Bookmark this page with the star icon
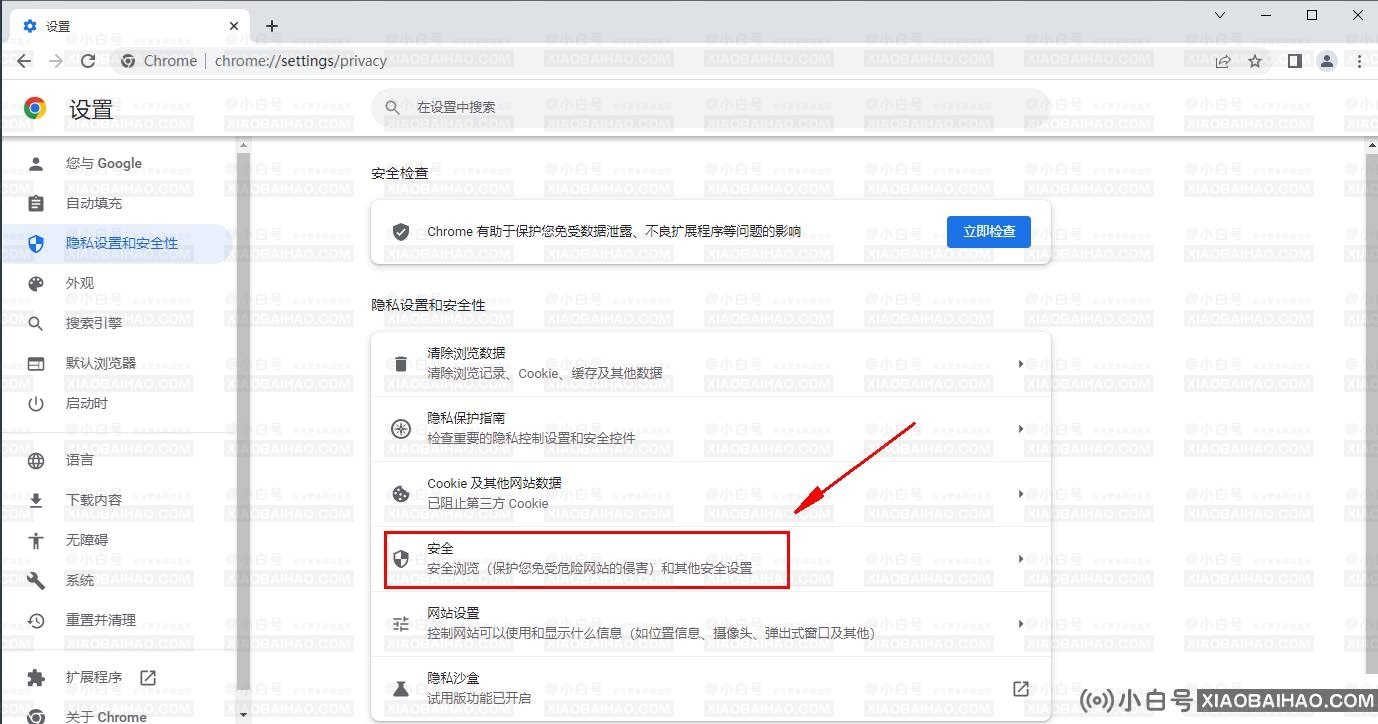Viewport: 1378px width, 724px height. tap(1255, 61)
